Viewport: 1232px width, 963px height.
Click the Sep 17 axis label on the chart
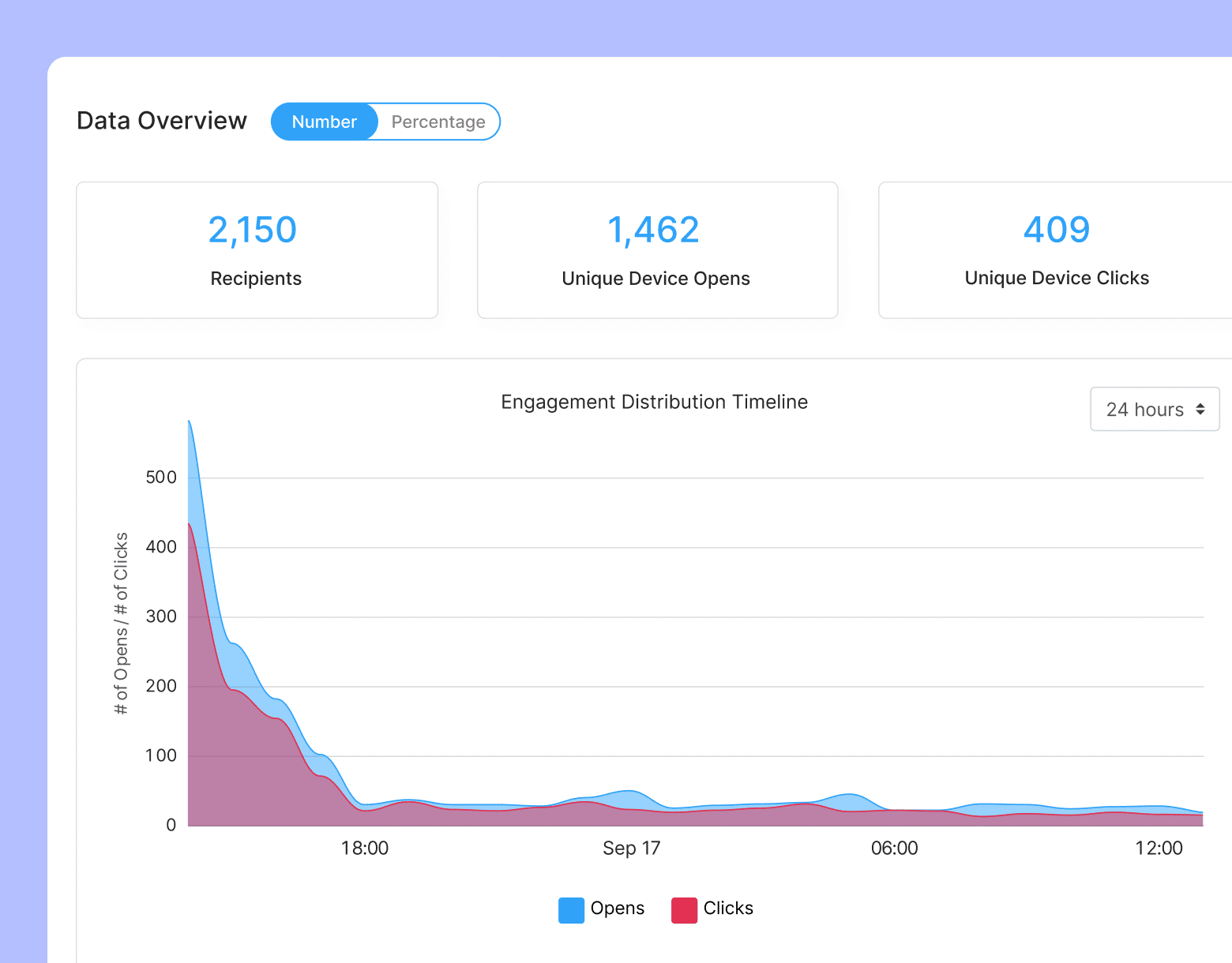click(x=631, y=848)
